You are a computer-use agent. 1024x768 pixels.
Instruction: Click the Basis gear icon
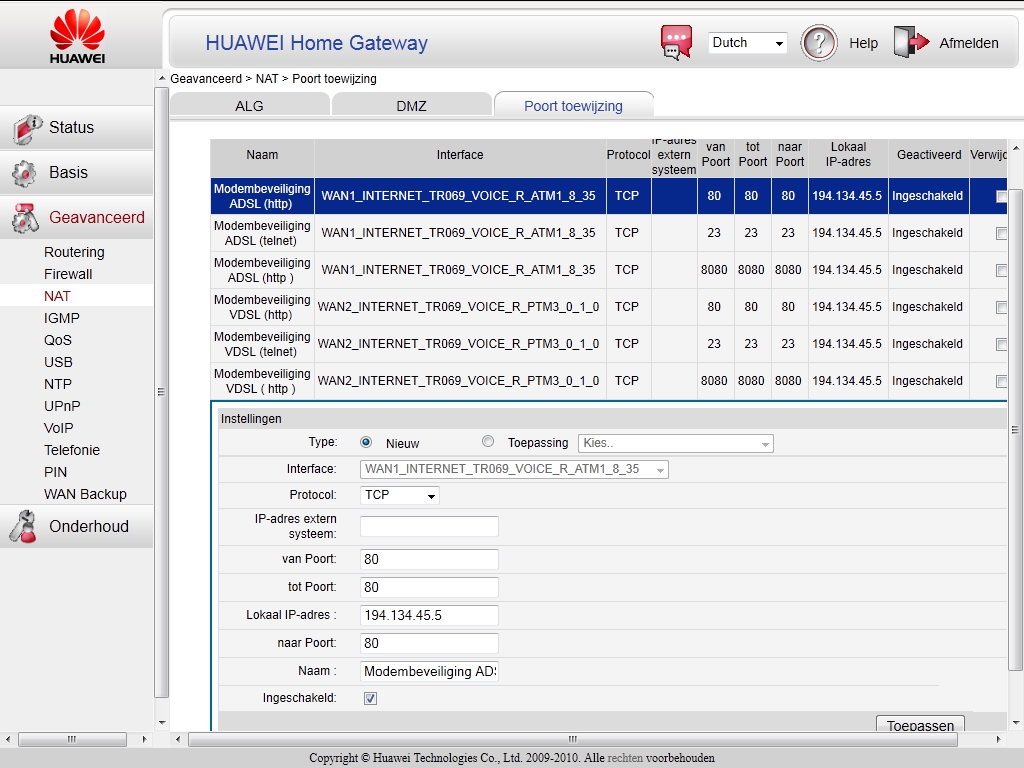(24, 173)
